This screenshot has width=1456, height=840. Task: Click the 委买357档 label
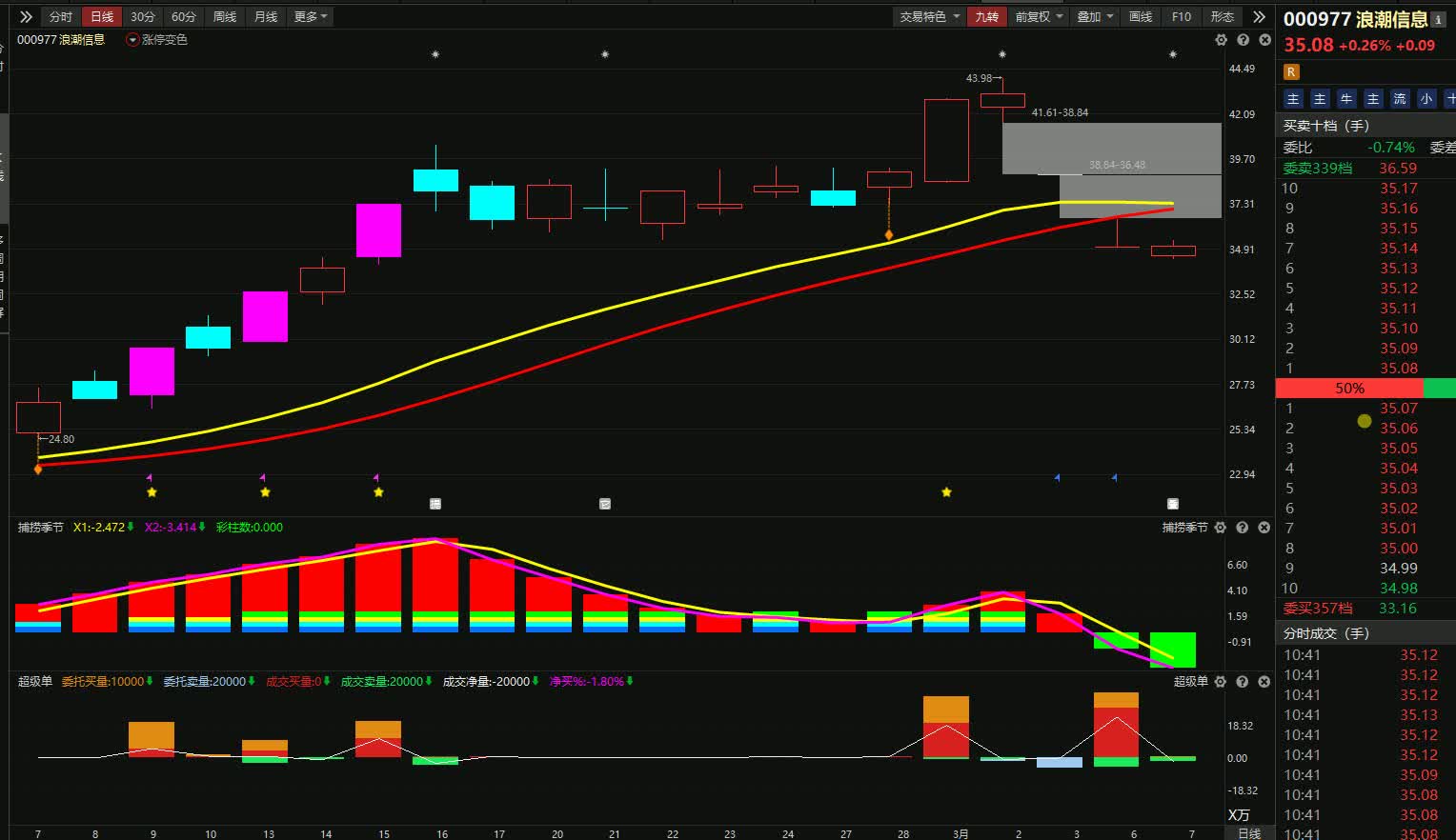pyautogui.click(x=1317, y=608)
